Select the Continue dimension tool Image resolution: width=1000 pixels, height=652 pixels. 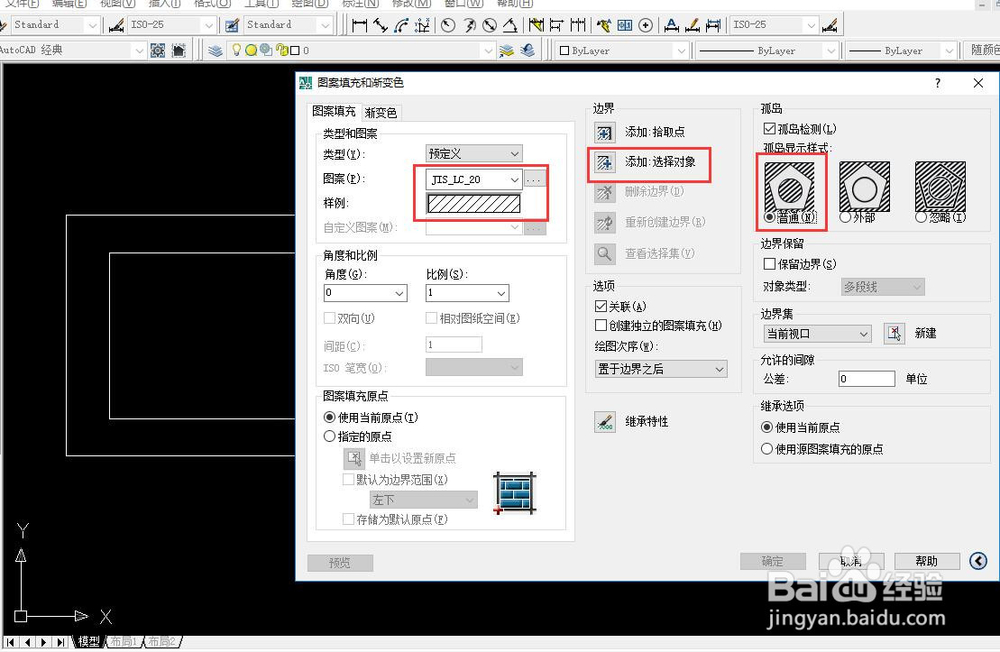pos(578,26)
